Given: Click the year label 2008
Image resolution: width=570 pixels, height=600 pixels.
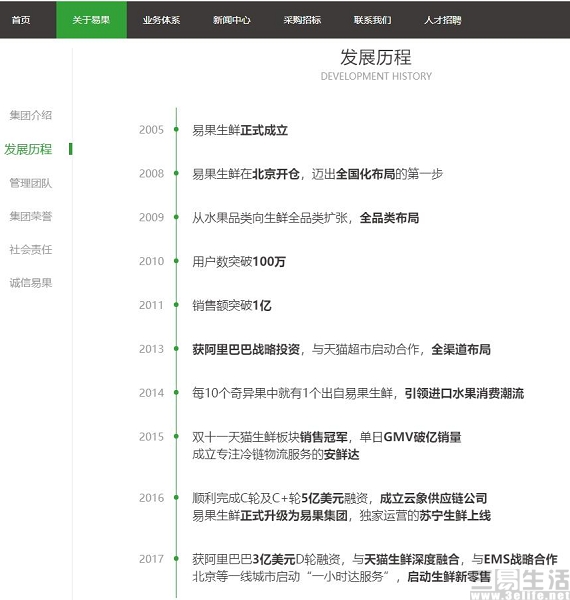Looking at the screenshot, I should click(x=151, y=174).
